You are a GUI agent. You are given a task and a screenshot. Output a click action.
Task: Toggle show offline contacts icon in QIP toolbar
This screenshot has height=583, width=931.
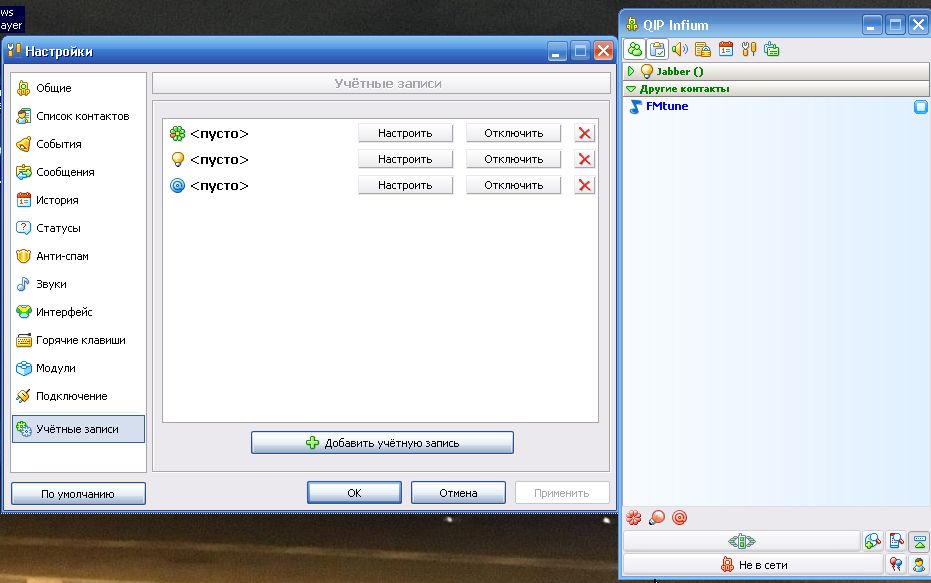[634, 50]
